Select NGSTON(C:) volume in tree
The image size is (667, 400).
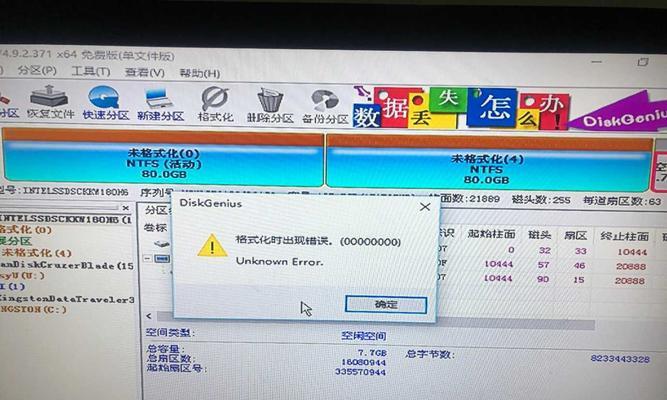click(34, 309)
